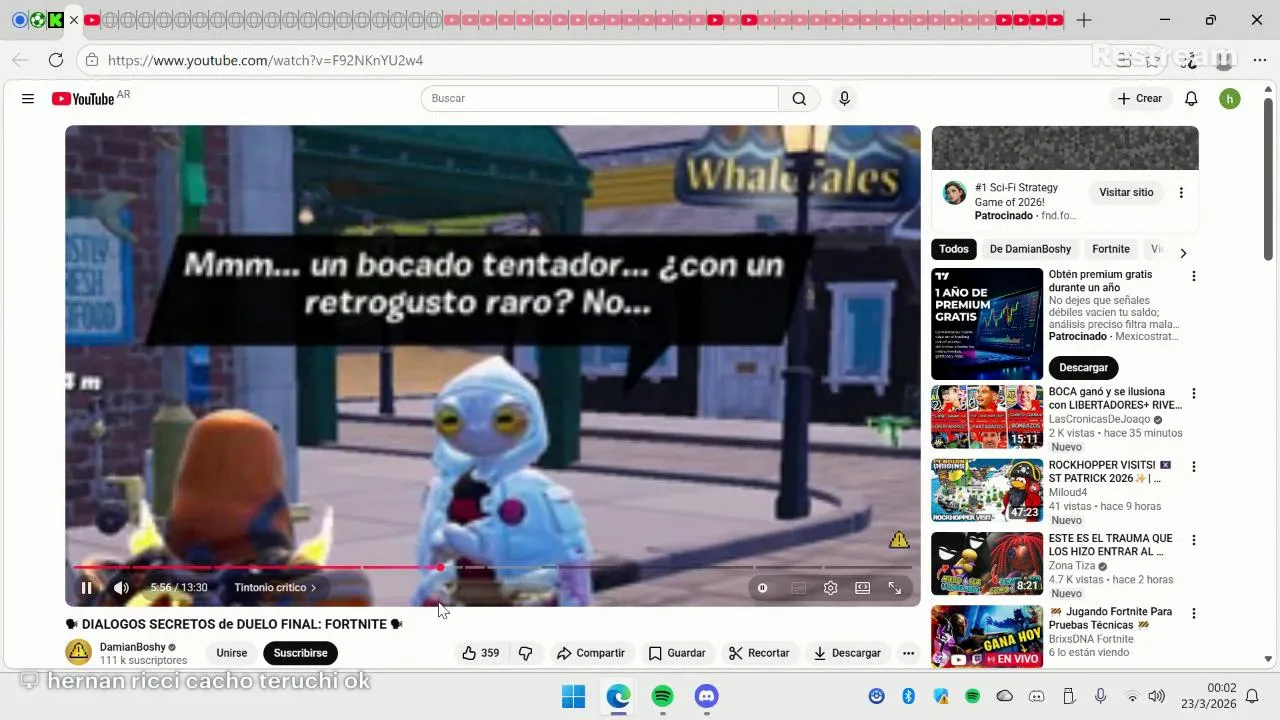Click the search magnifier button
The image size is (1280, 720).
click(x=799, y=98)
